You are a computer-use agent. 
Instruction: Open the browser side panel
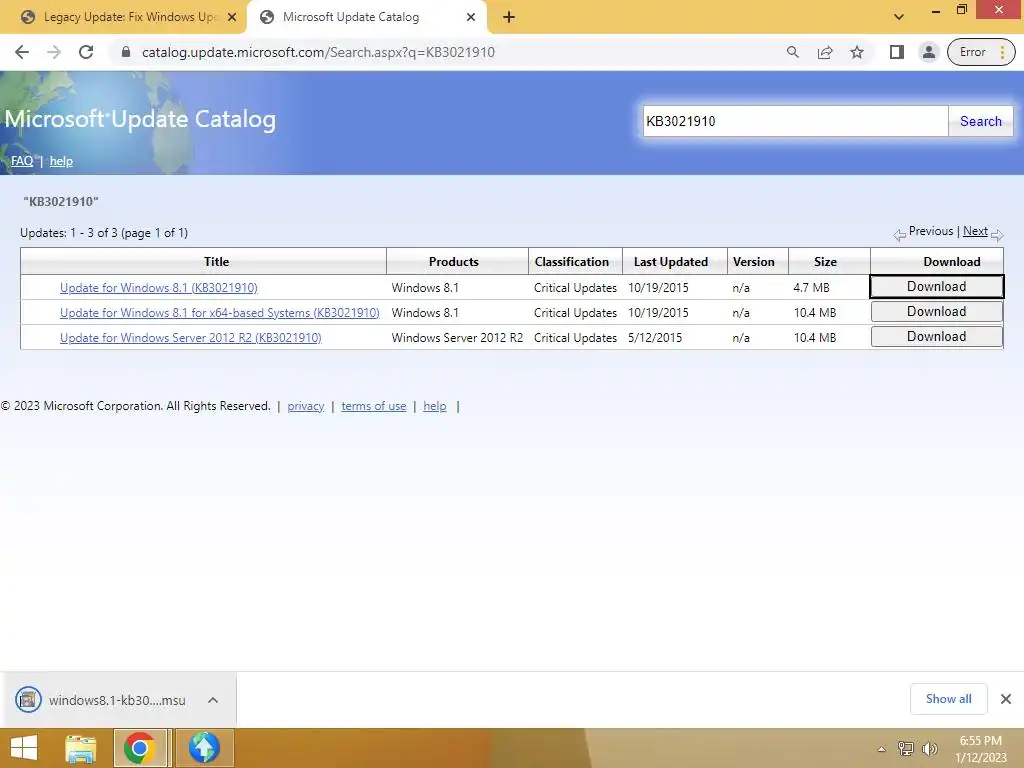[x=897, y=52]
